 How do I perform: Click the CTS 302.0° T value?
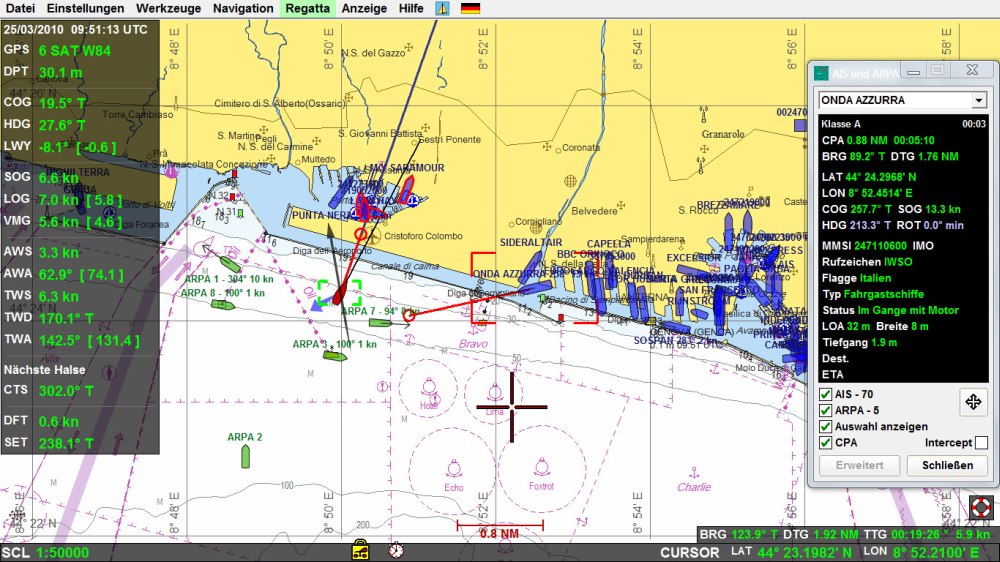(66, 391)
